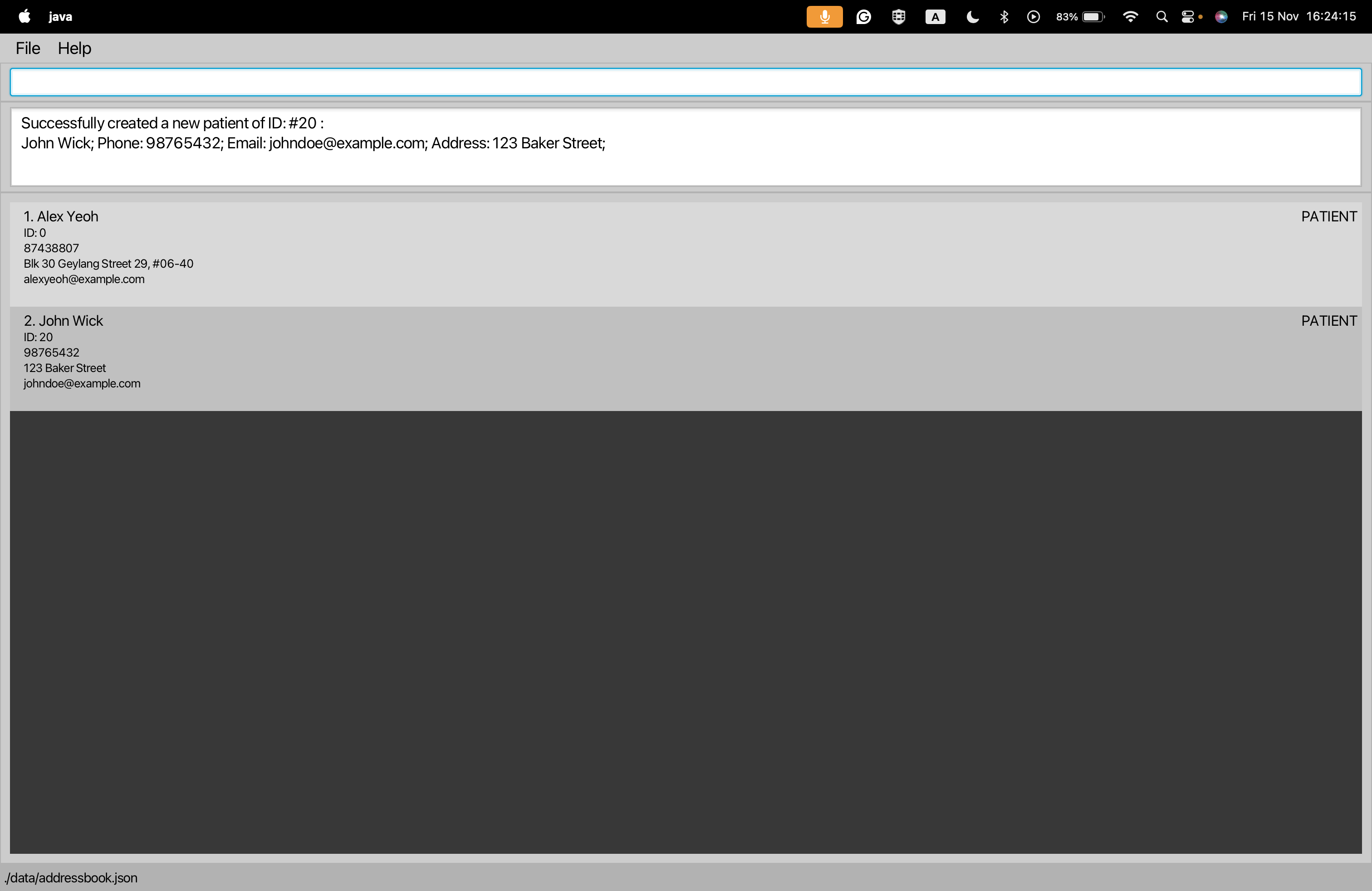This screenshot has width=1372, height=891.
Task: Open Spotlight search magnifier
Action: pos(1161,17)
